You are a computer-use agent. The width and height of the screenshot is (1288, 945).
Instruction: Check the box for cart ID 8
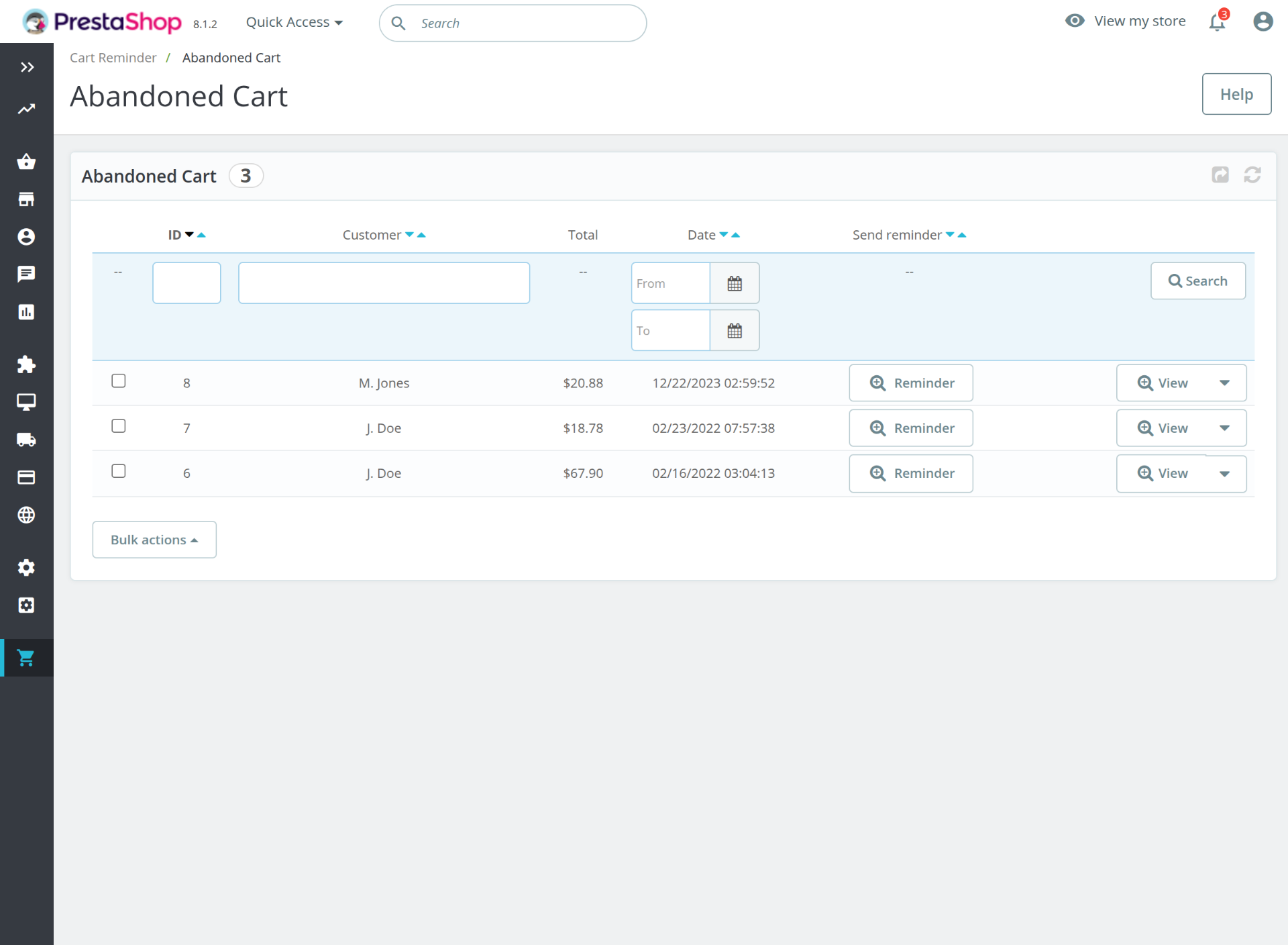[119, 381]
